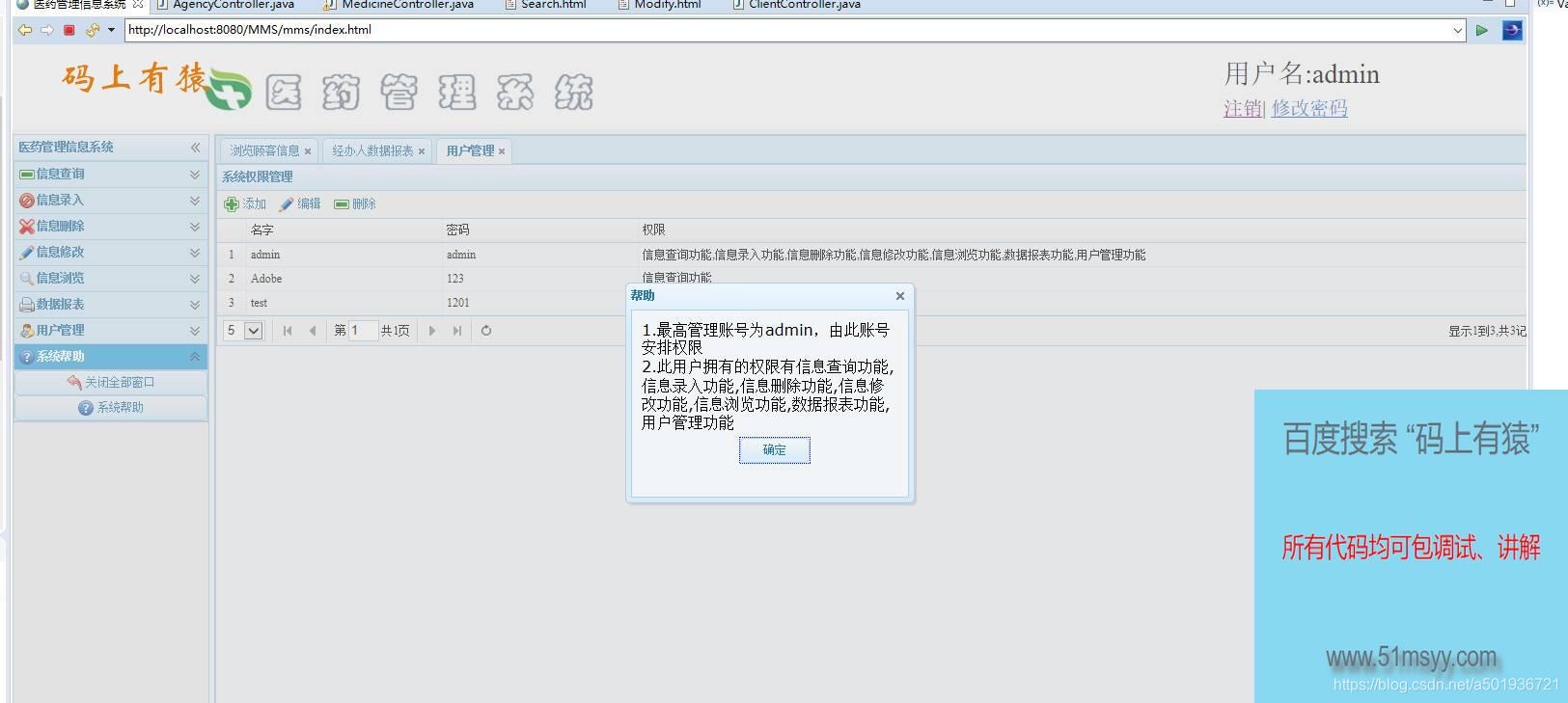Expand the 数据报表 accordion section
The image size is (1568, 703).
194,305
